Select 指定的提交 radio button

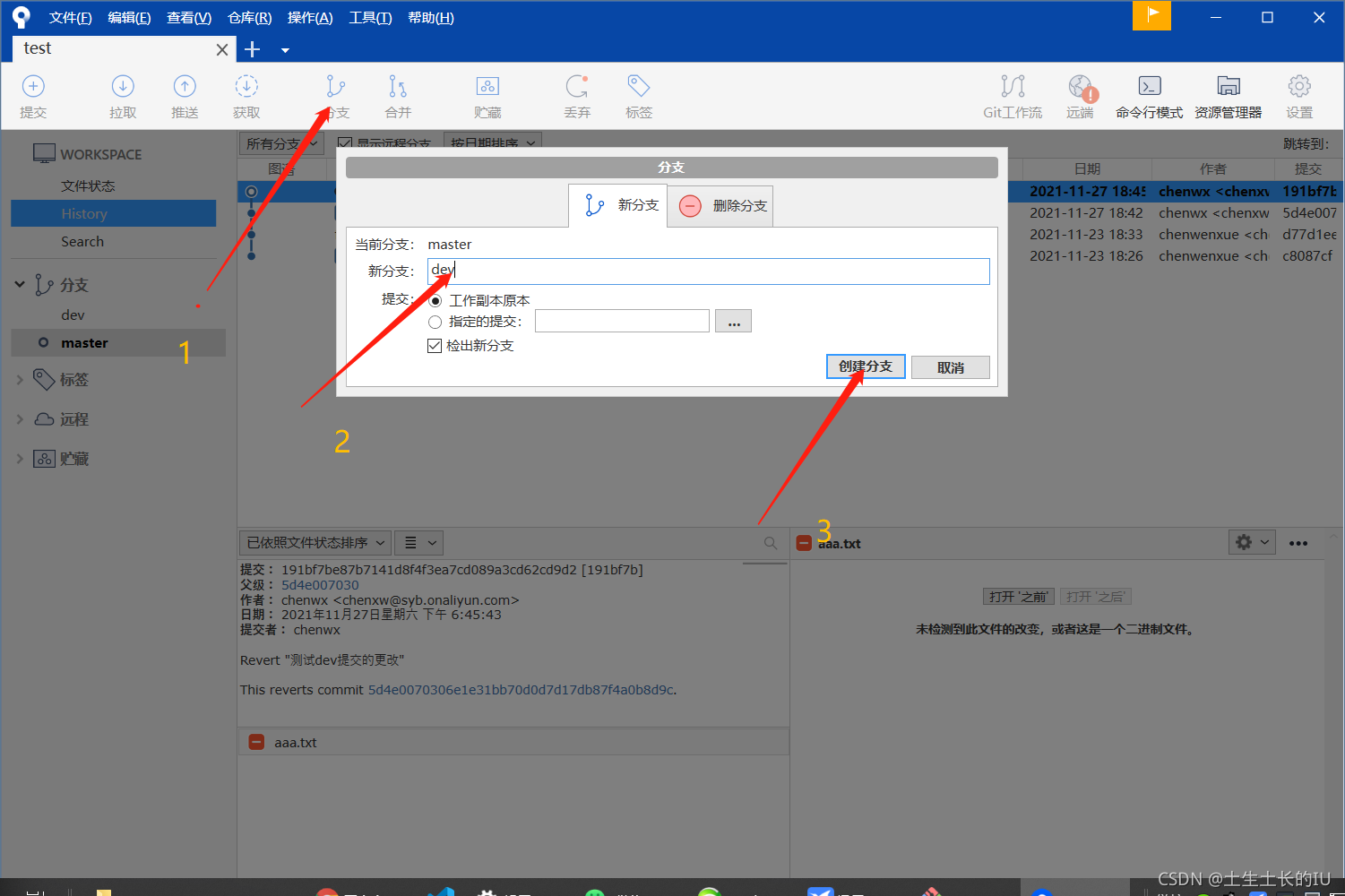pyautogui.click(x=435, y=322)
